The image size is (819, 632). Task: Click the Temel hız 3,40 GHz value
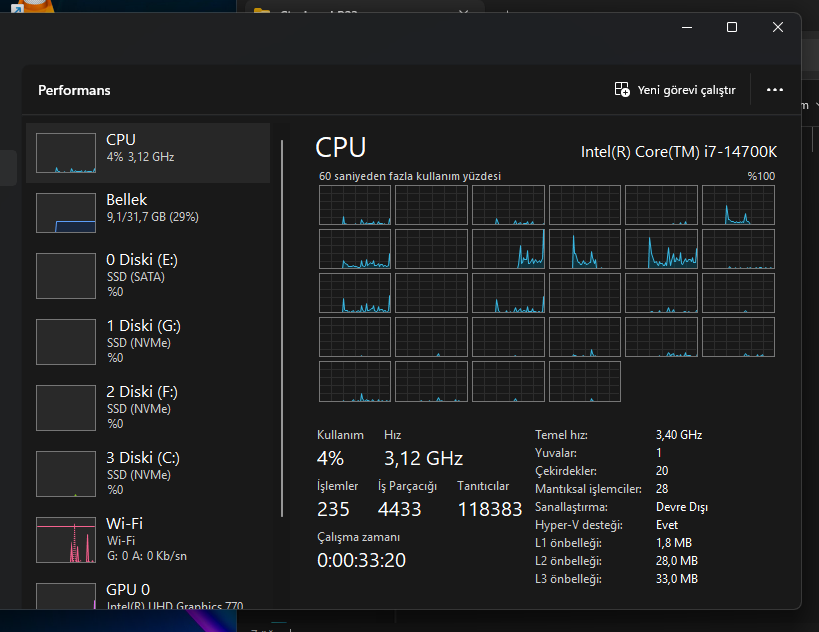coord(679,435)
